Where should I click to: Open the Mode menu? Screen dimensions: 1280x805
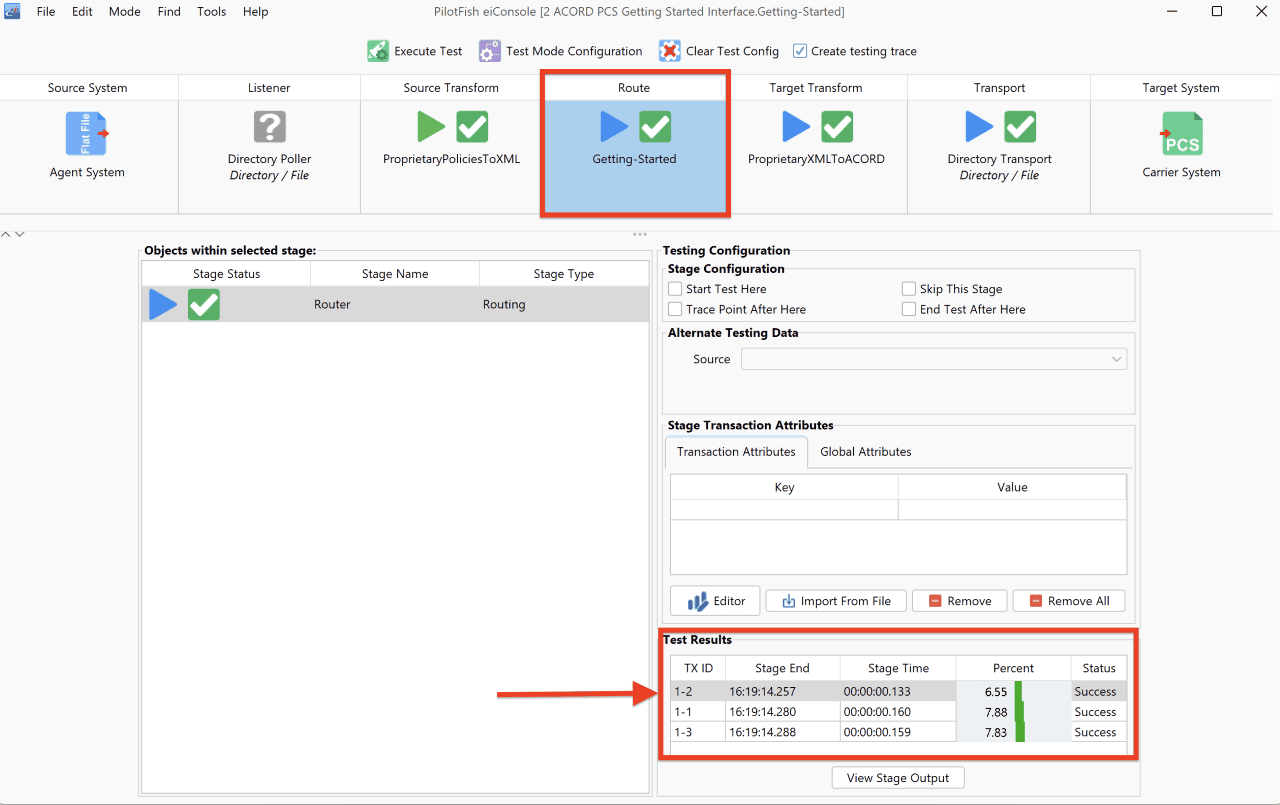(x=125, y=12)
